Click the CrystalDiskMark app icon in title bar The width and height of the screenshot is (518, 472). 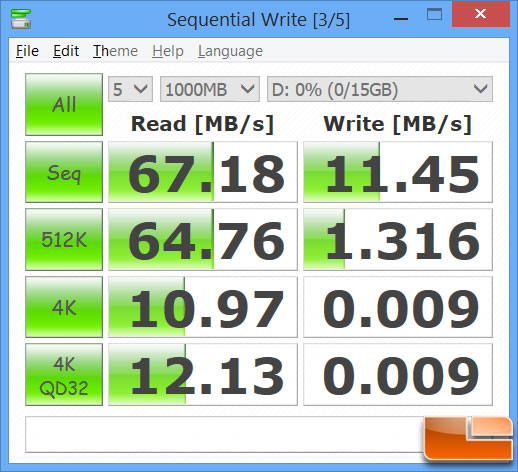[x=21, y=18]
